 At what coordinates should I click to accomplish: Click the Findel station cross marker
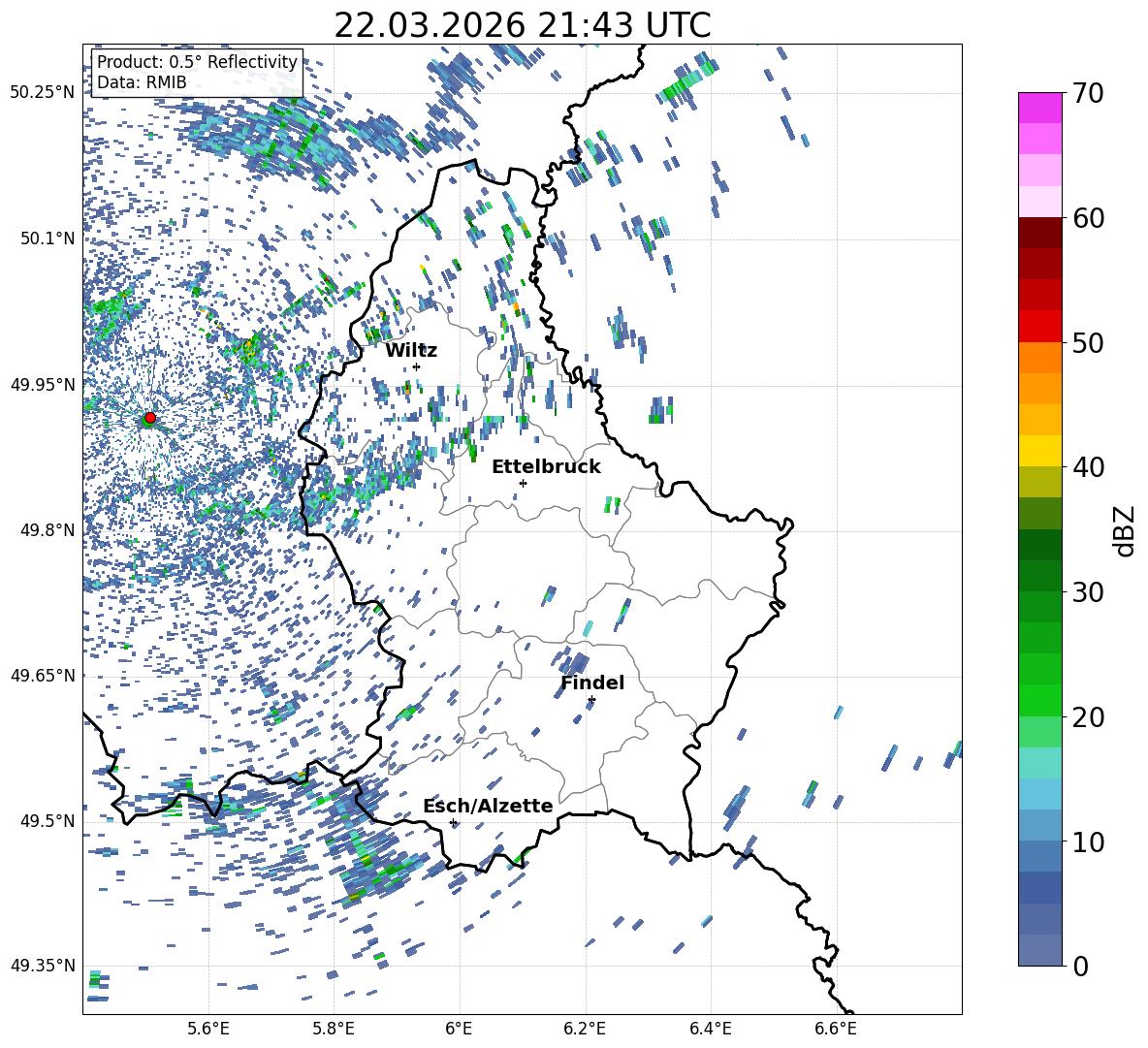tap(591, 699)
